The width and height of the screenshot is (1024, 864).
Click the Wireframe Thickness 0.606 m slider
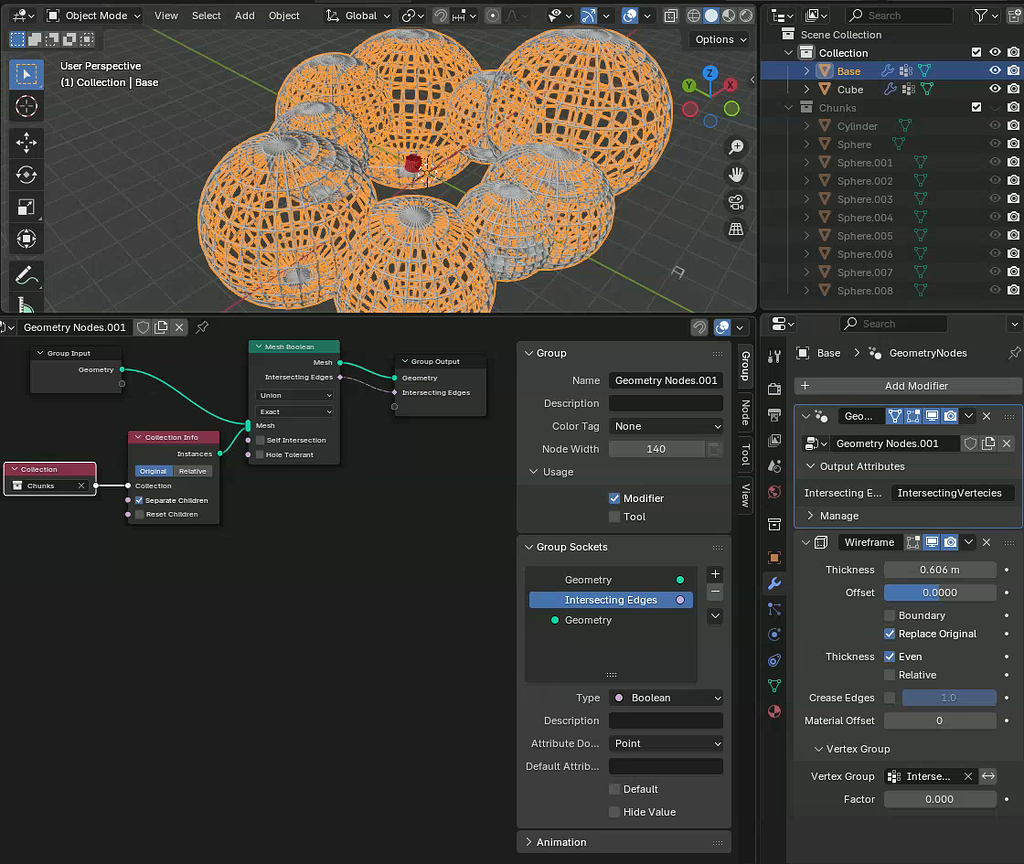point(940,569)
